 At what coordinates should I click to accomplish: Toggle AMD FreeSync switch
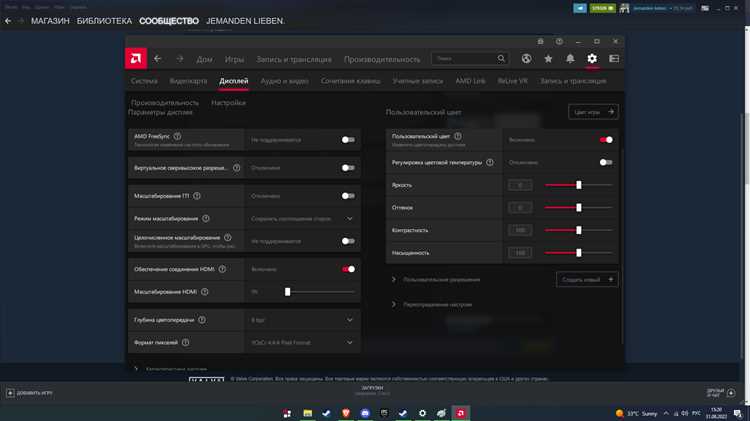(348, 140)
